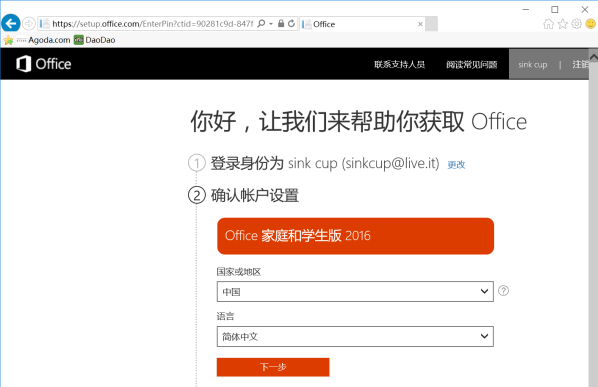
Task: Click the address bar URL field
Action: tap(153, 24)
